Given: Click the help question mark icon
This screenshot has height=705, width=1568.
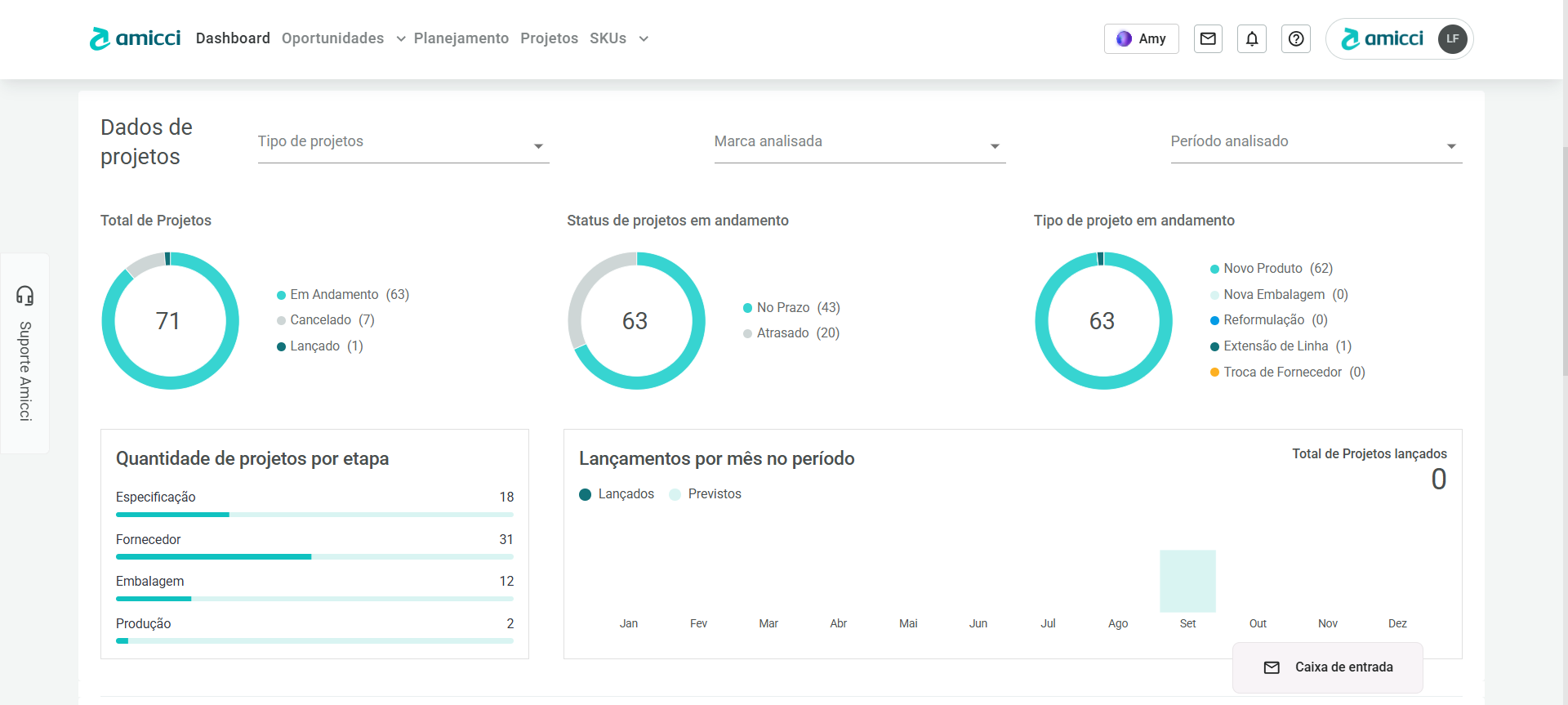Looking at the screenshot, I should (1296, 38).
